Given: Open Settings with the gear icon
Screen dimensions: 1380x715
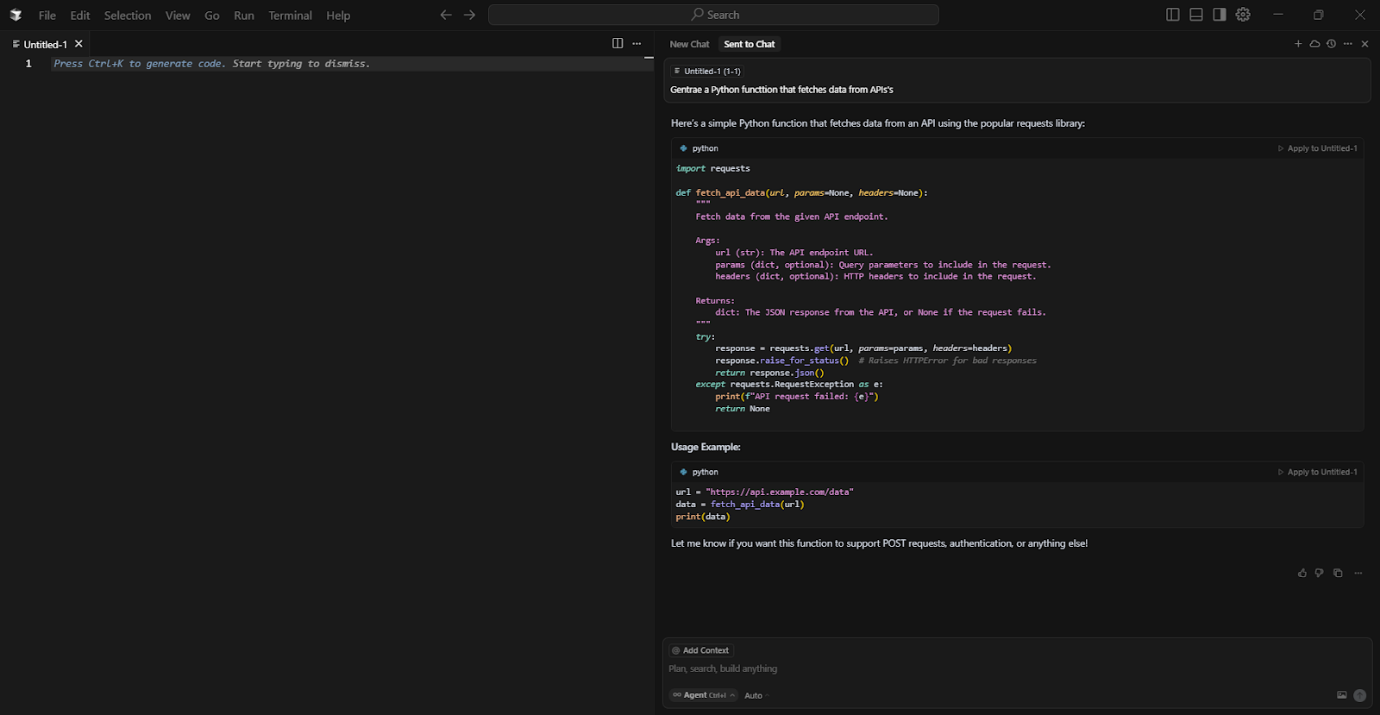Looking at the screenshot, I should click(1242, 14).
